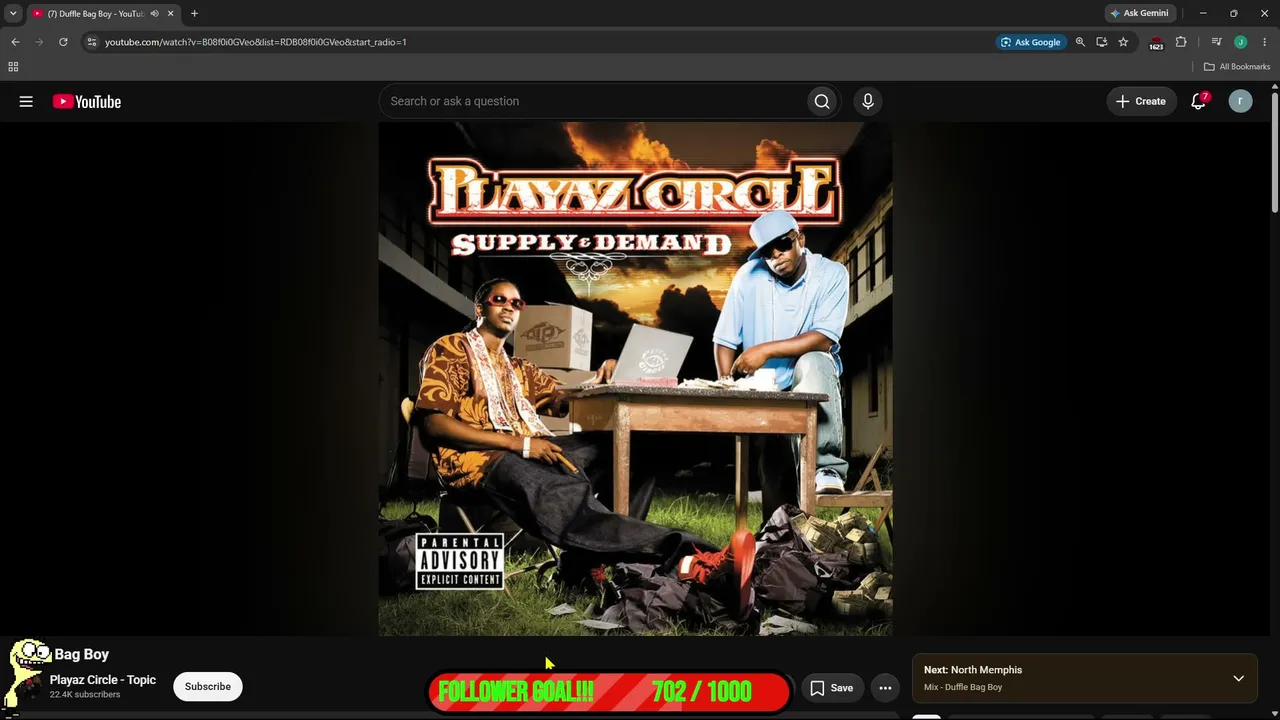Viewport: 1280px width, 720px height.
Task: Open the Chrome apps grid shortcut
Action: point(13,67)
